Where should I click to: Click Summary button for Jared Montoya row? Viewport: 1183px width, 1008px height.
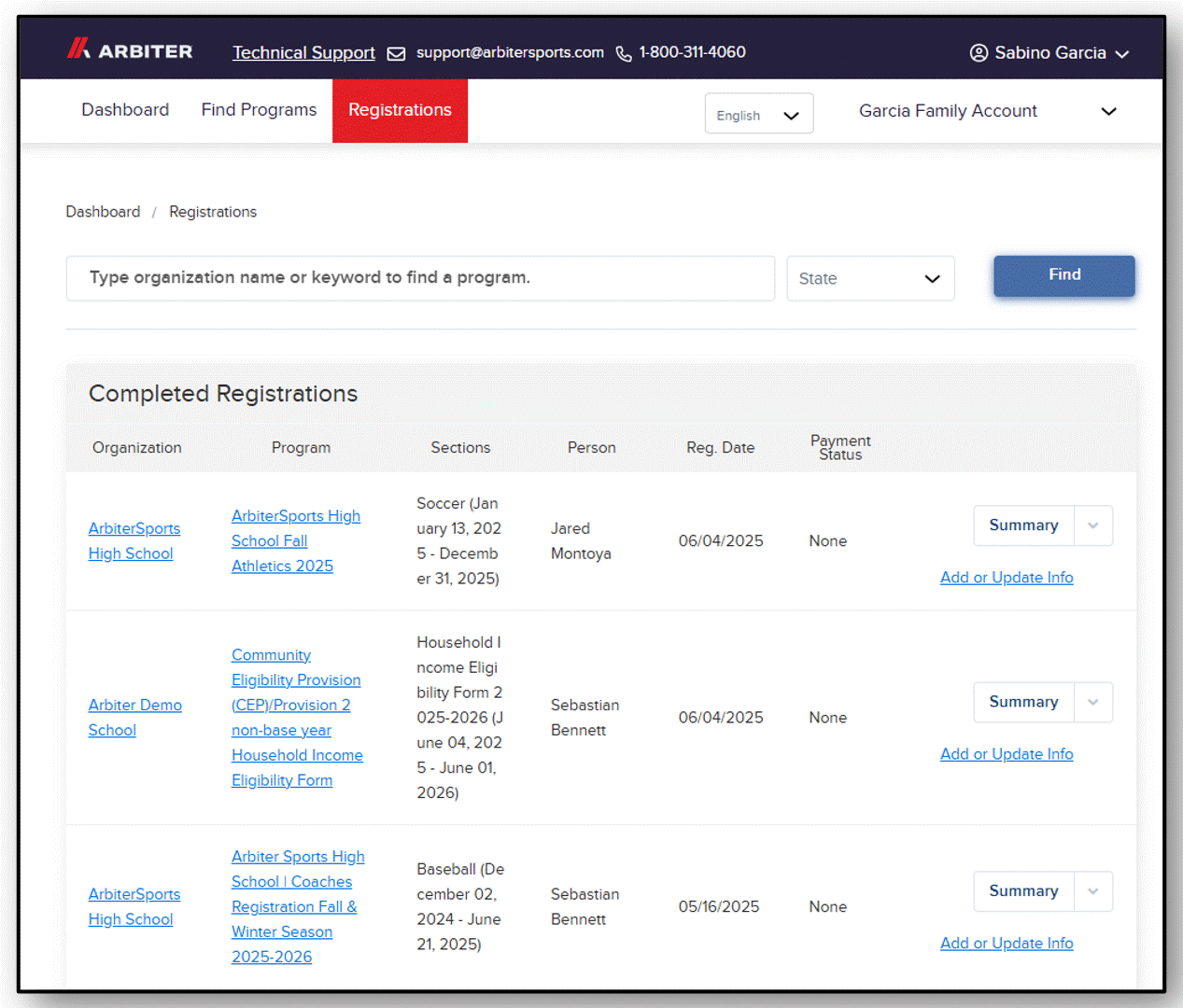[1023, 525]
